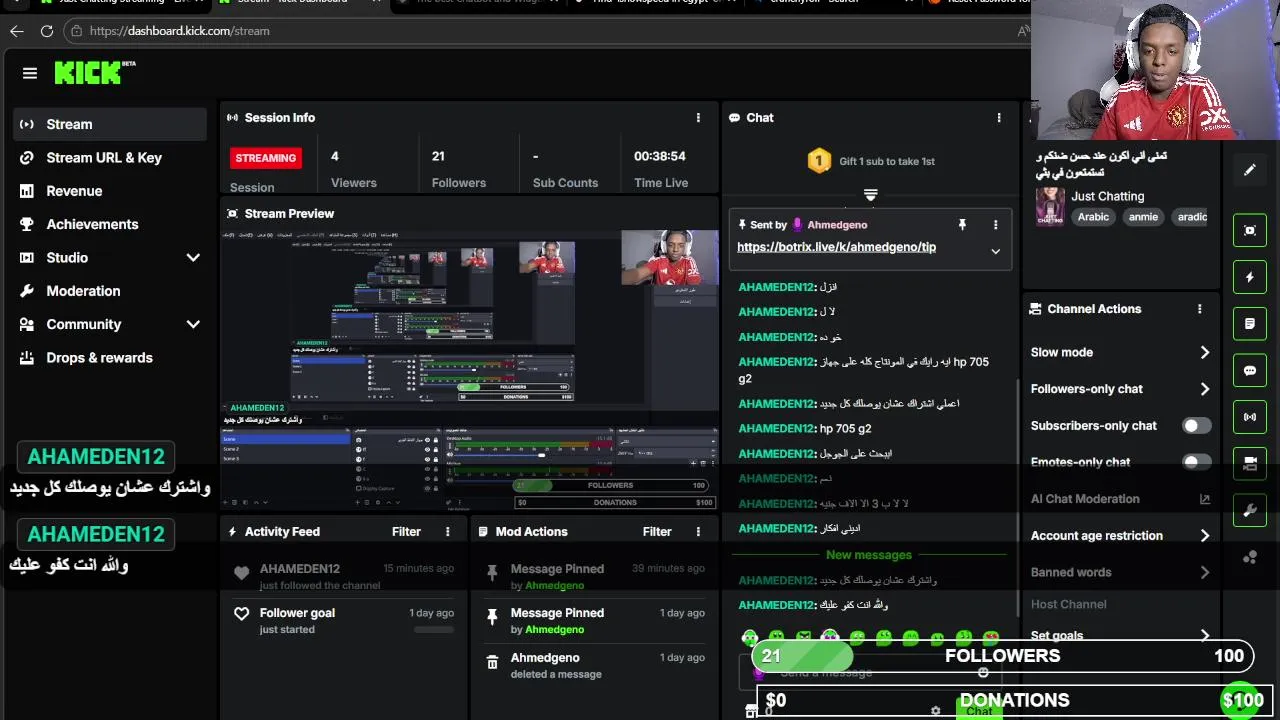Open Mod Actions three-dot menu
Screen dimensions: 1280x720
(698, 532)
